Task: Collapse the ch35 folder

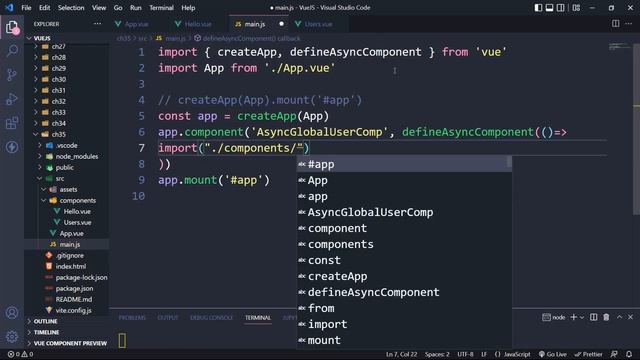Action: (x=59, y=134)
